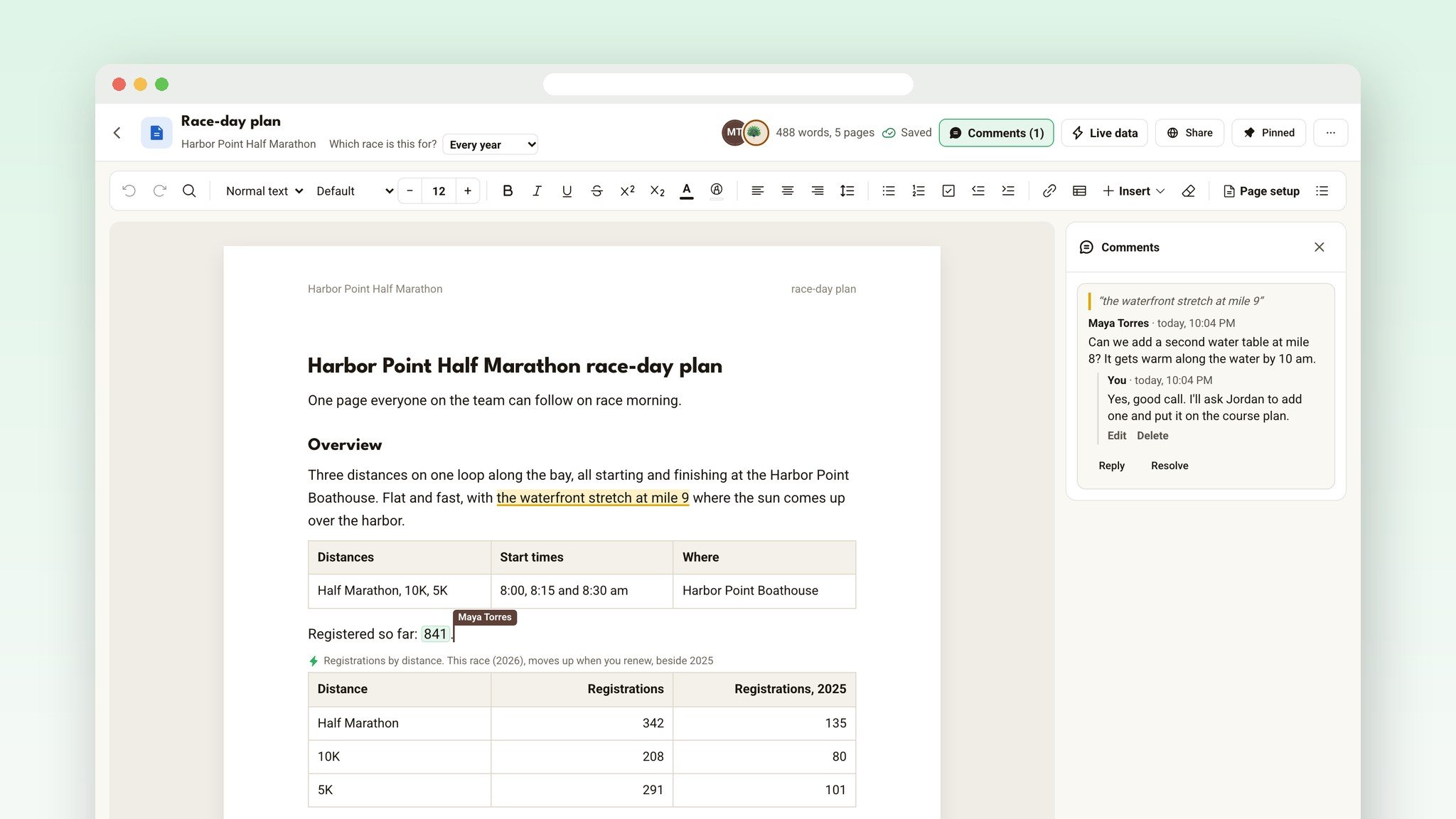
Task: Insert a hyperlink
Action: coord(1049,191)
